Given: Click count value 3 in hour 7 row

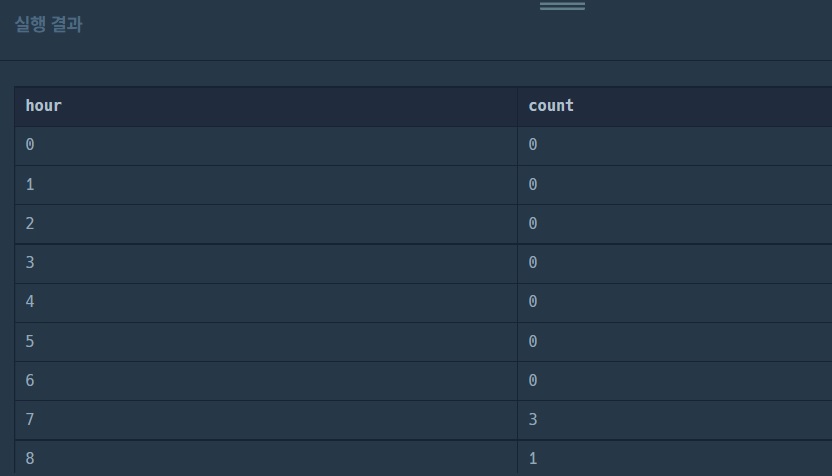Looking at the screenshot, I should pyautogui.click(x=675, y=420).
